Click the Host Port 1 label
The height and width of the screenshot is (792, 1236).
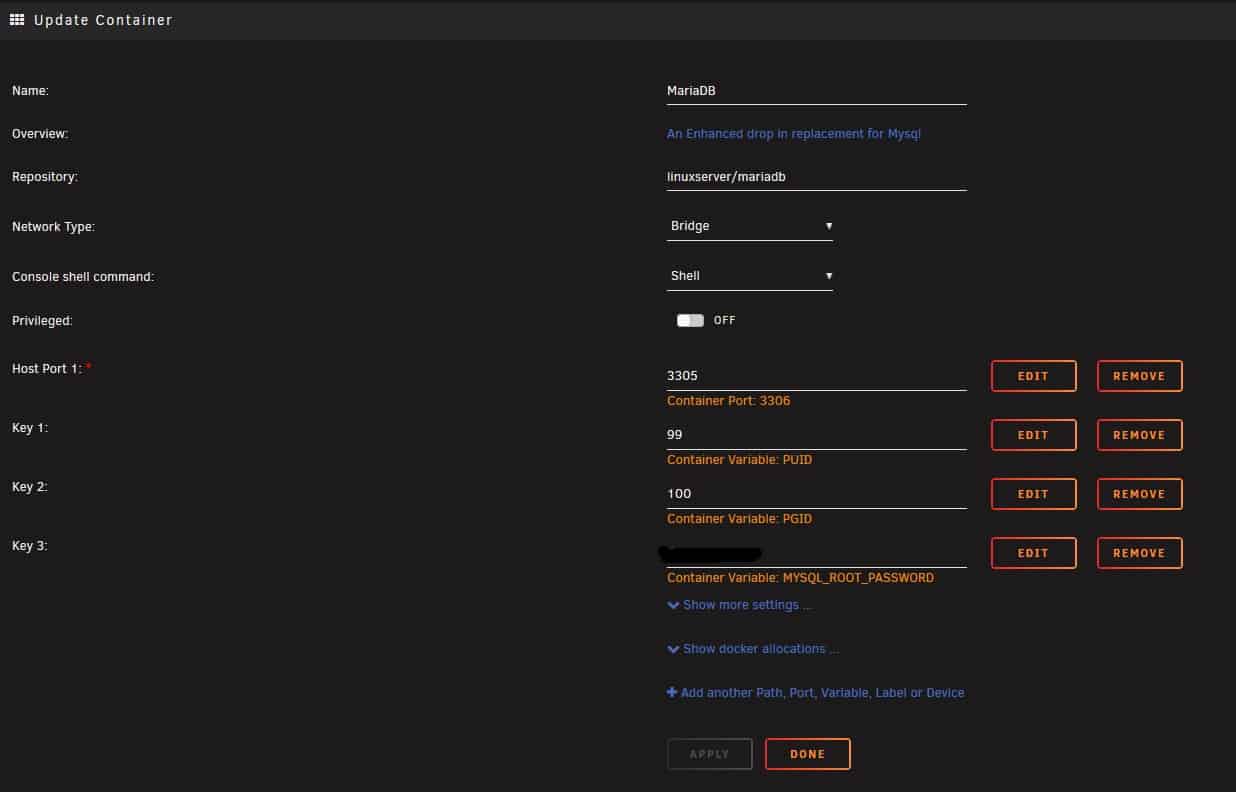click(48, 369)
